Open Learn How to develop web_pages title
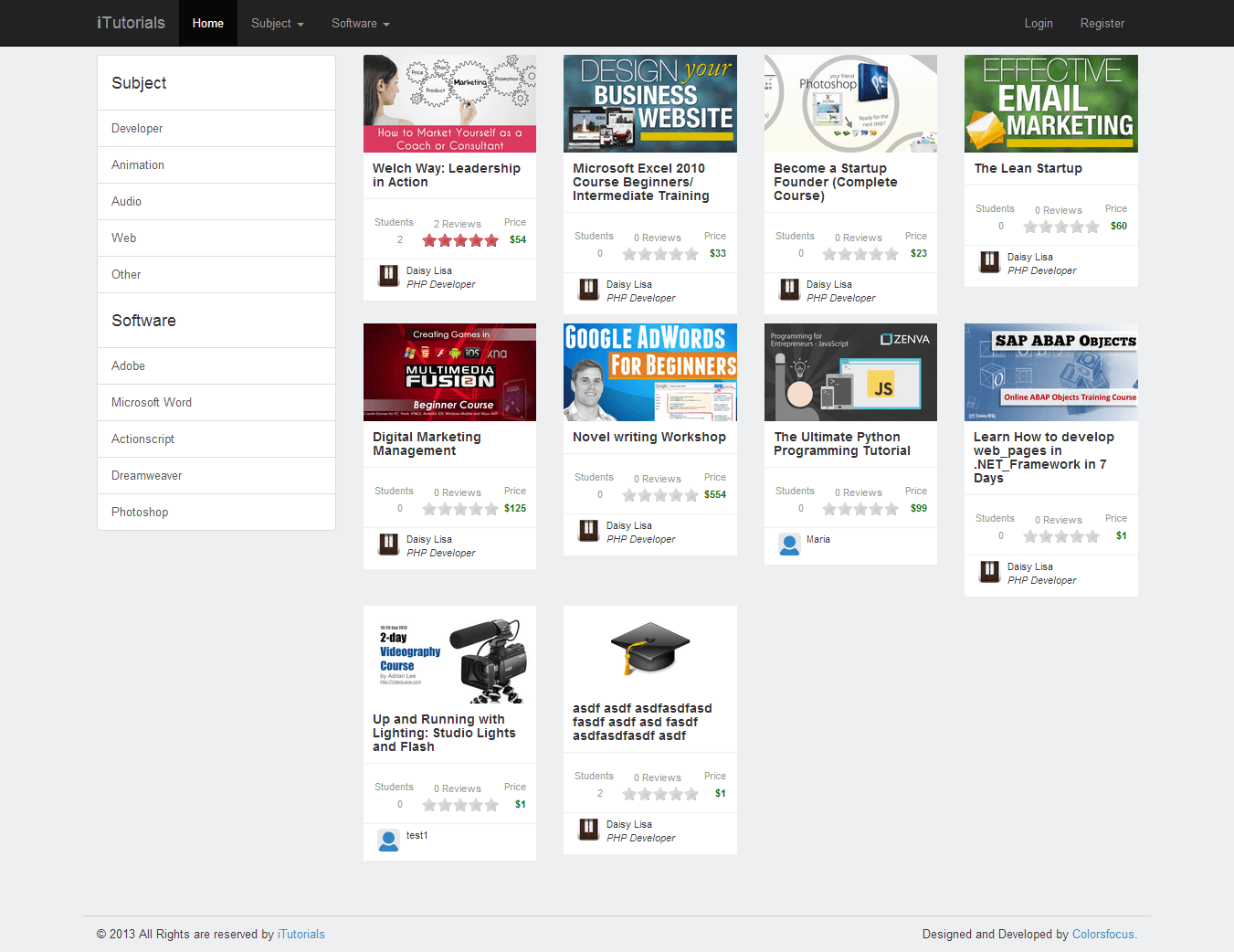Screen dimensions: 1234x952 click(x=1044, y=458)
